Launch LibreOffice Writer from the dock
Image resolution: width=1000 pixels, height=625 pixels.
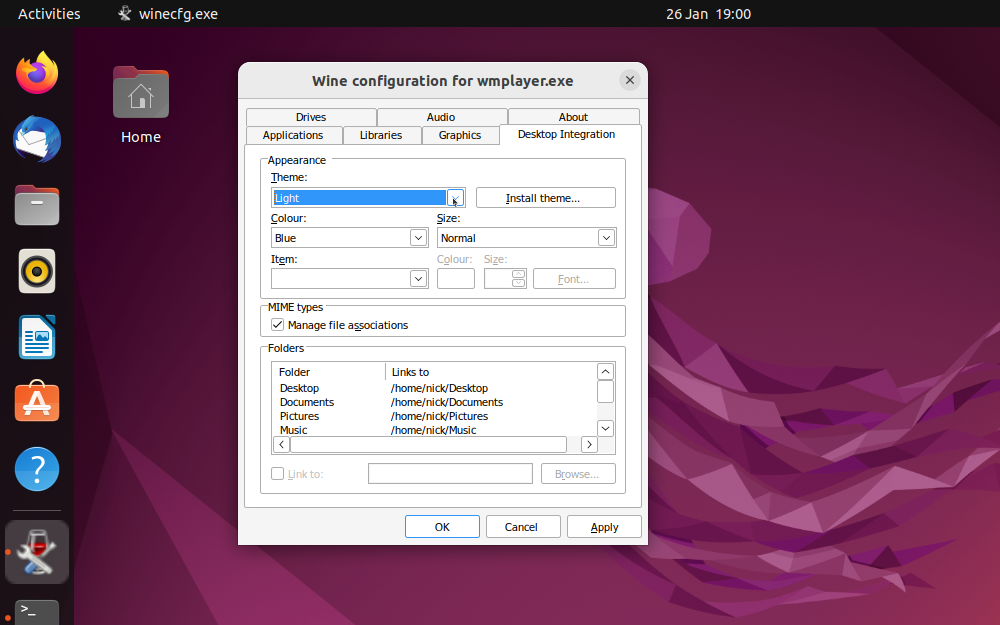tap(37, 337)
